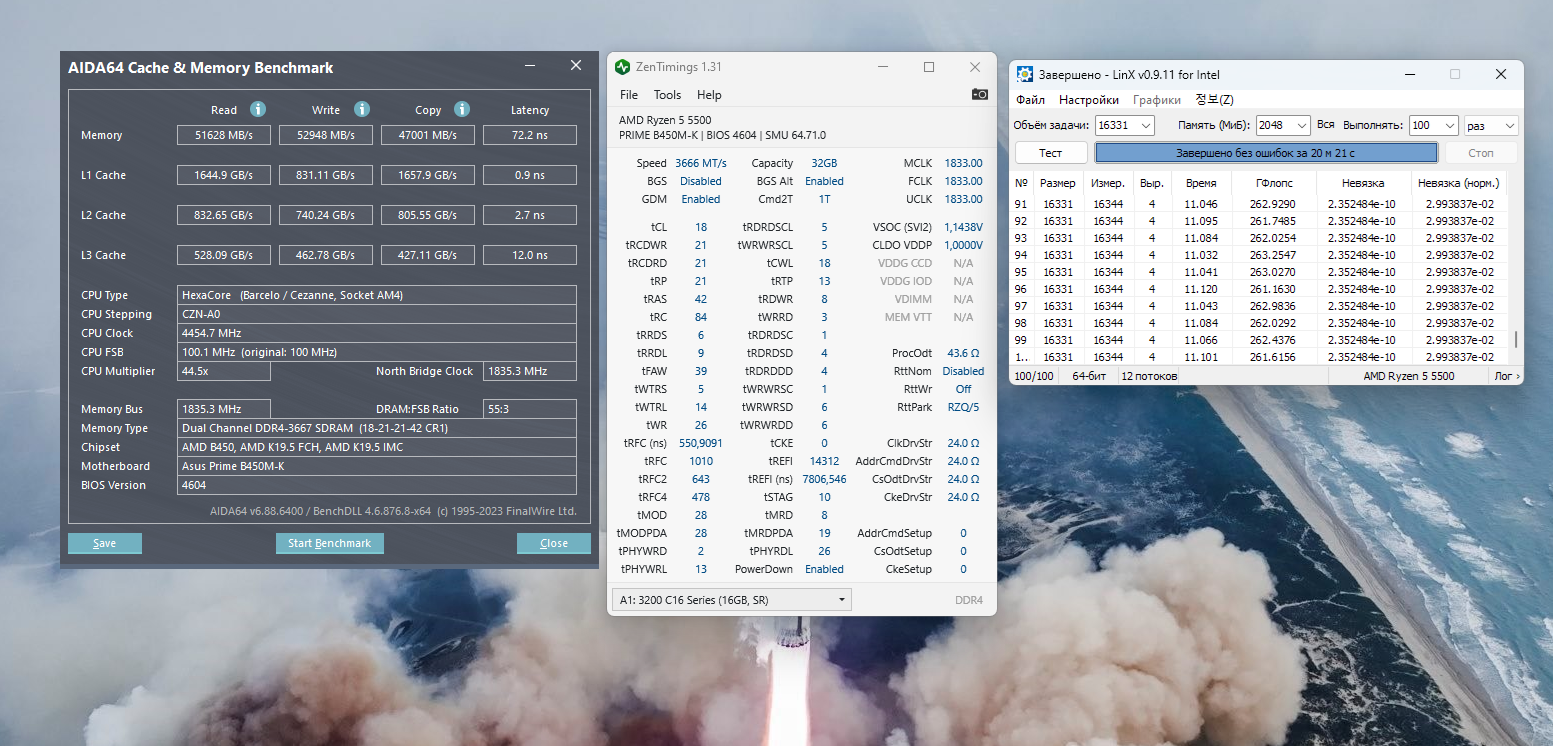This screenshot has width=1553, height=746.
Task: Click the Стоп button in LinX
Action: coord(1481,153)
